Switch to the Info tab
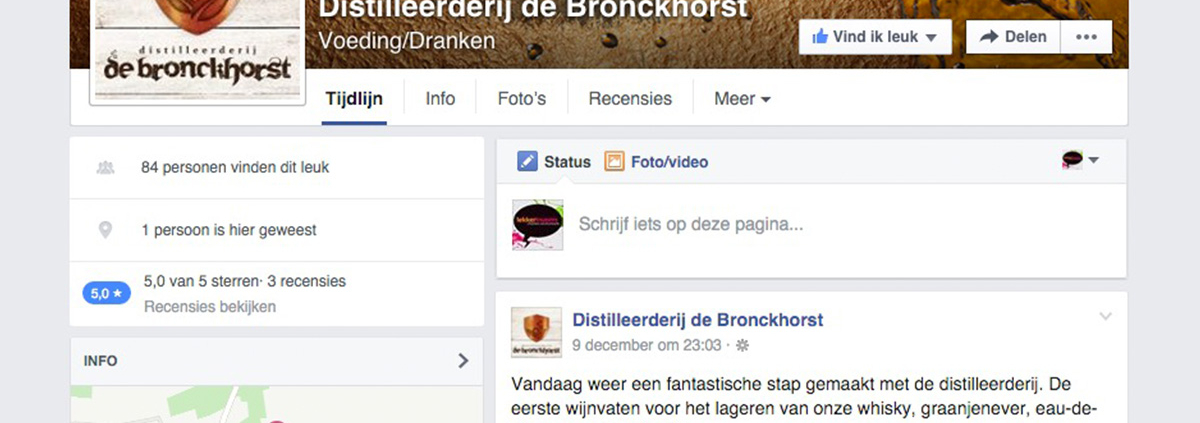Image resolution: width=1200 pixels, height=423 pixels. pos(440,99)
